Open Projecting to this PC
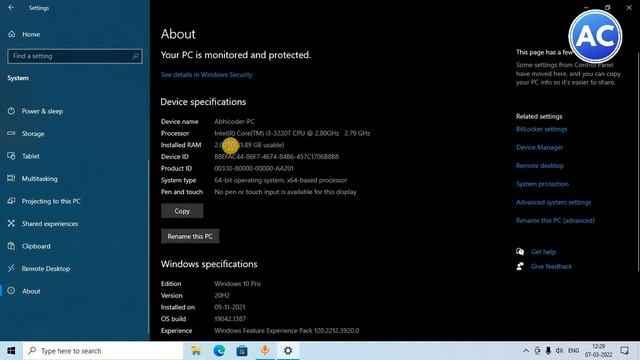Image resolution: width=640 pixels, height=360 pixels. [x=51, y=201]
